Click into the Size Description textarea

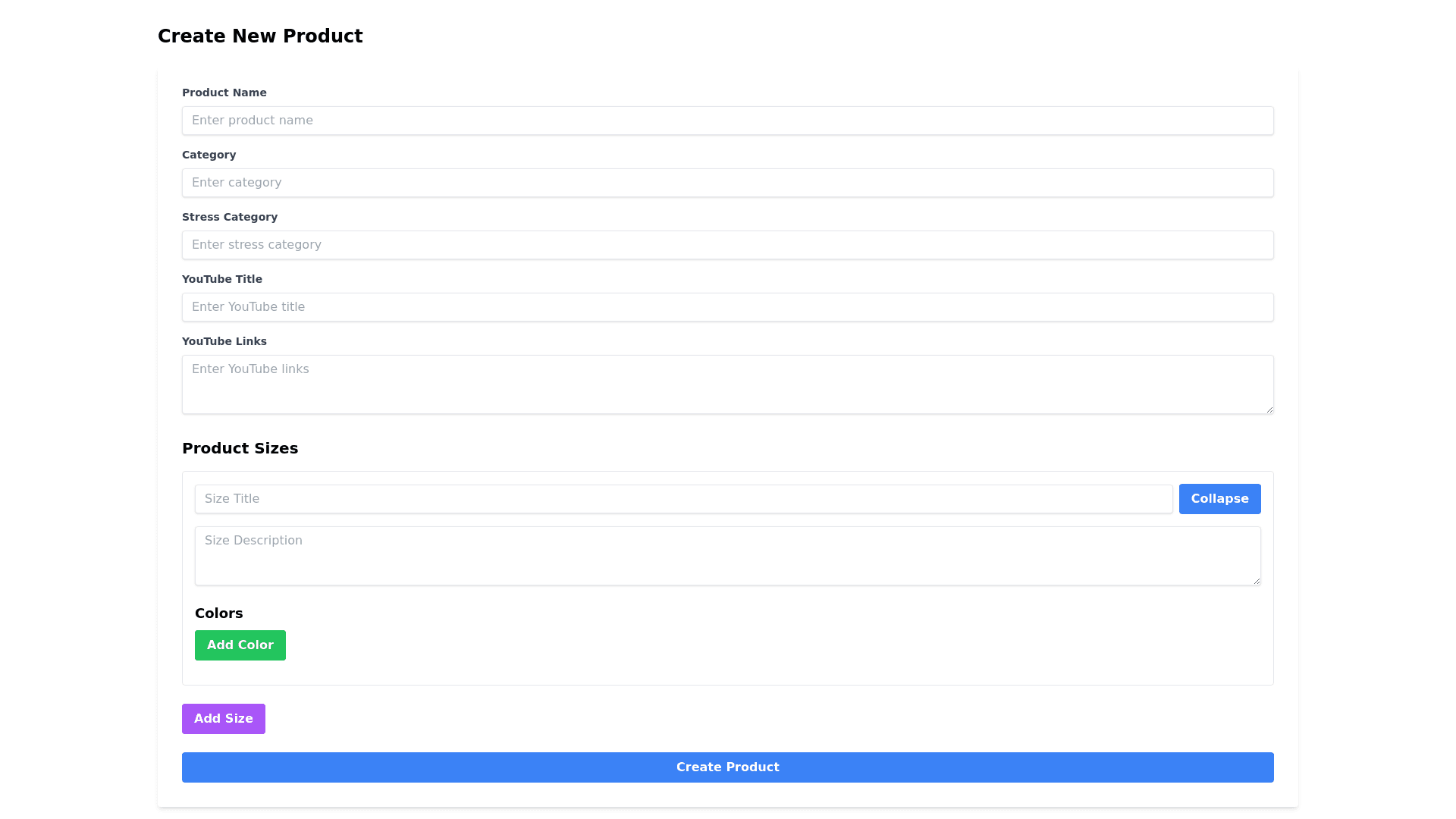click(x=727, y=556)
